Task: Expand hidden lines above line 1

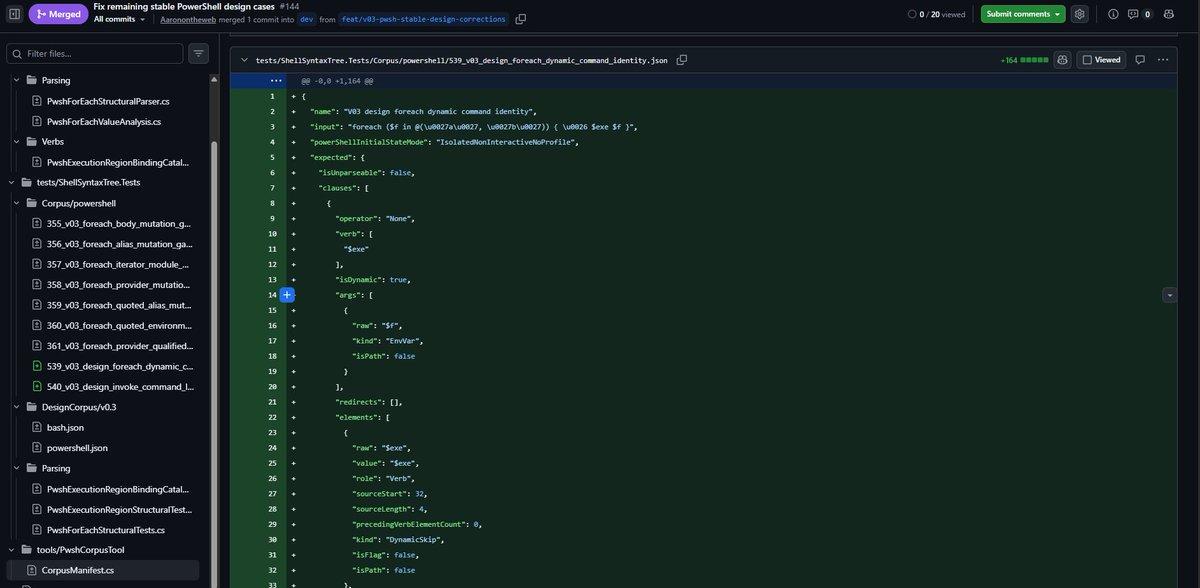Action: click(276, 80)
